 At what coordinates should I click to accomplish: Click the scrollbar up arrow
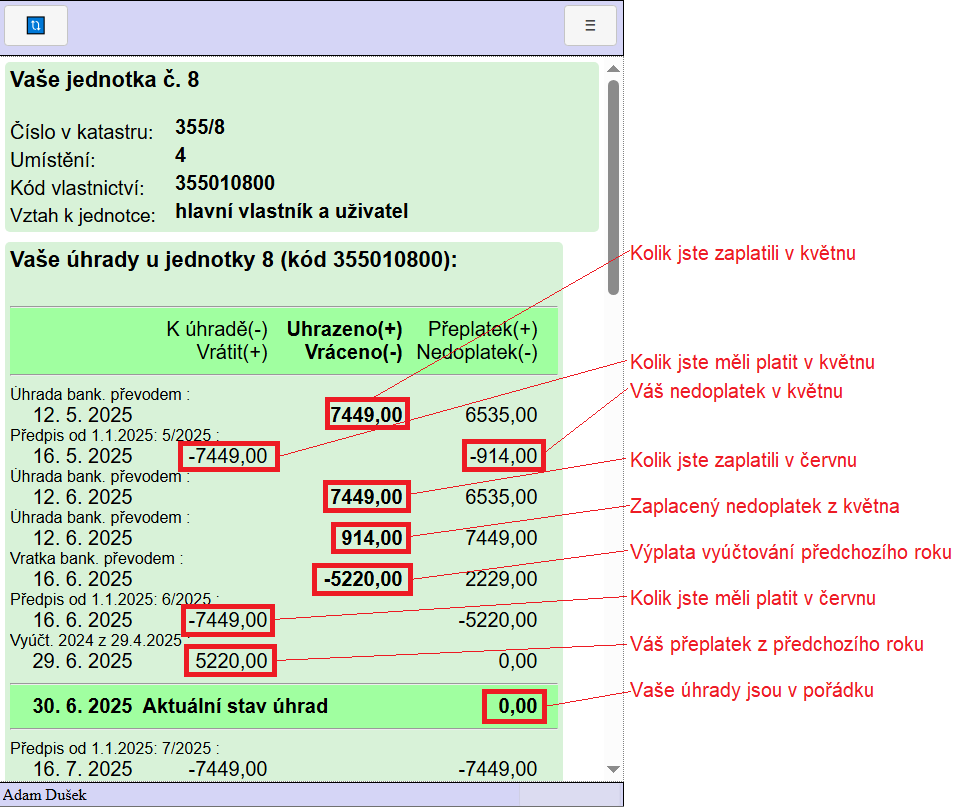613,69
